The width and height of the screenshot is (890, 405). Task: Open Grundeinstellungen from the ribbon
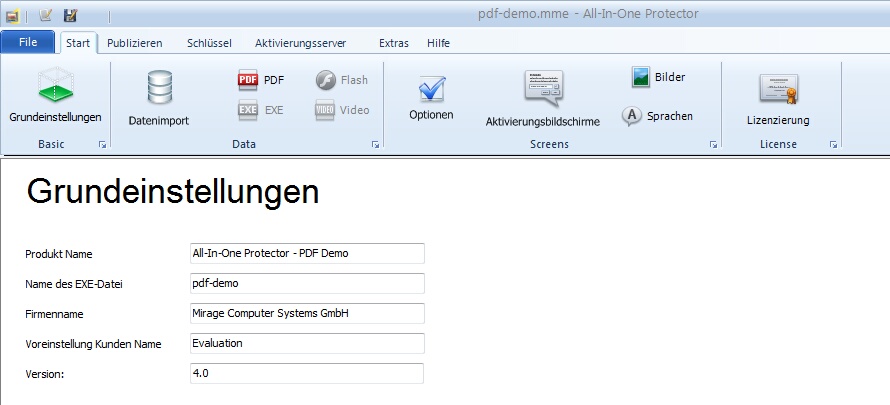[55, 87]
